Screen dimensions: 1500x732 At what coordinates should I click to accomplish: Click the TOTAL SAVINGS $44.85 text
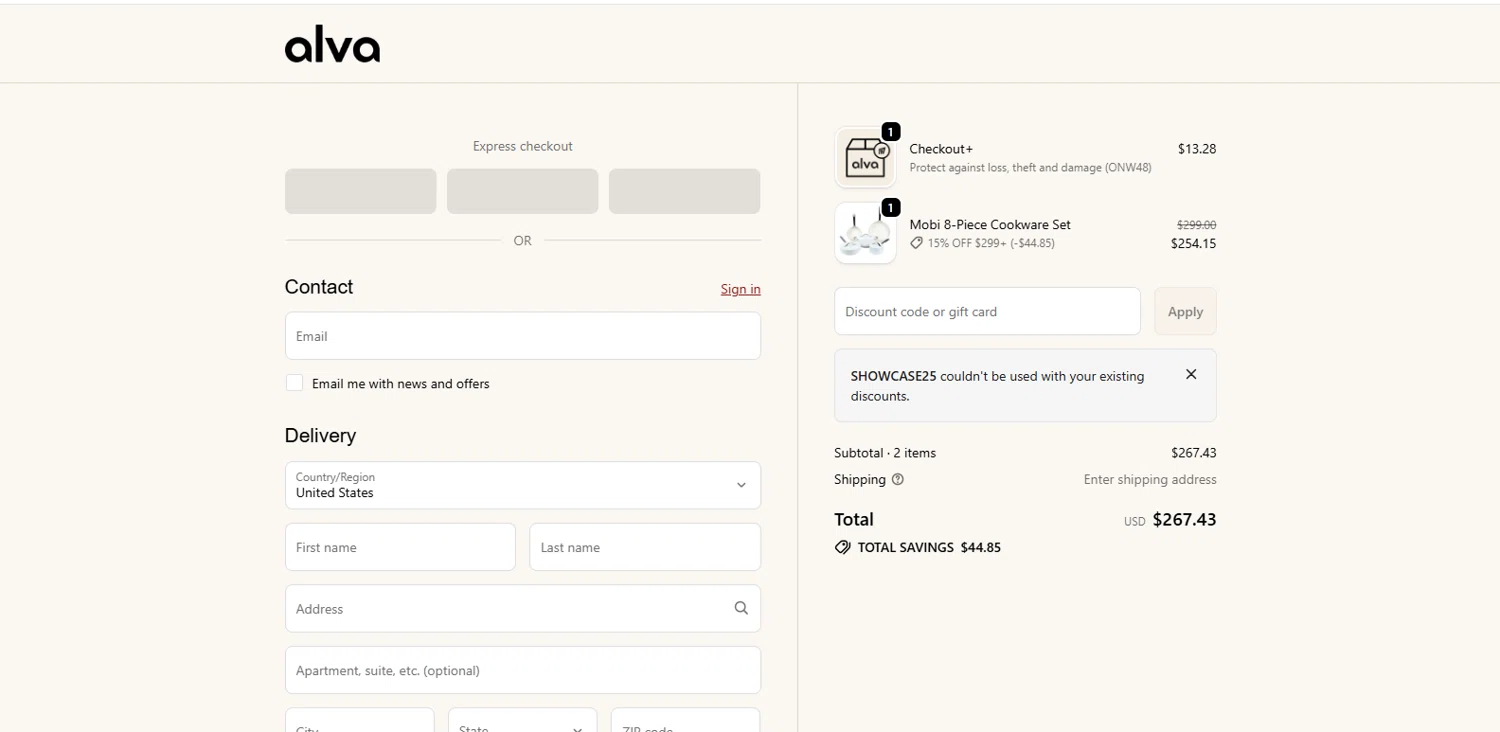click(x=929, y=547)
